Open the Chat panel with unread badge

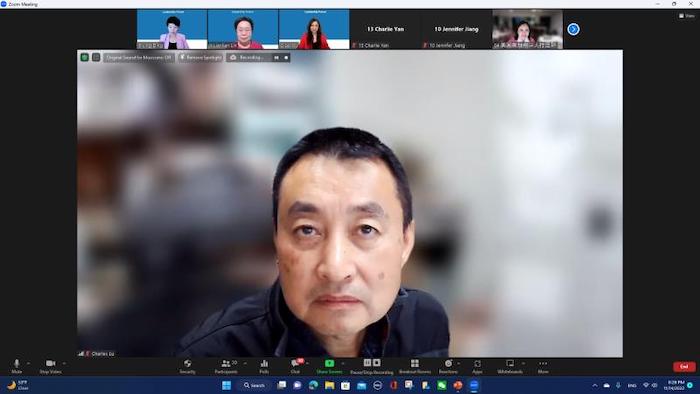tap(296, 366)
